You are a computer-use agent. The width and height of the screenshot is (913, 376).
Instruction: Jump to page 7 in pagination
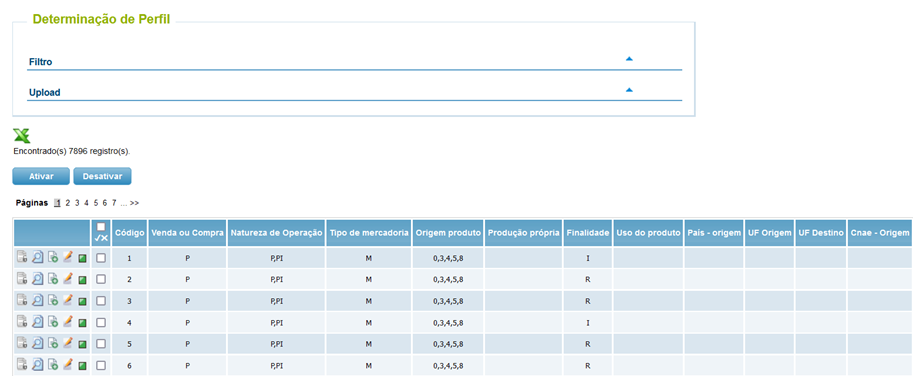click(114, 203)
